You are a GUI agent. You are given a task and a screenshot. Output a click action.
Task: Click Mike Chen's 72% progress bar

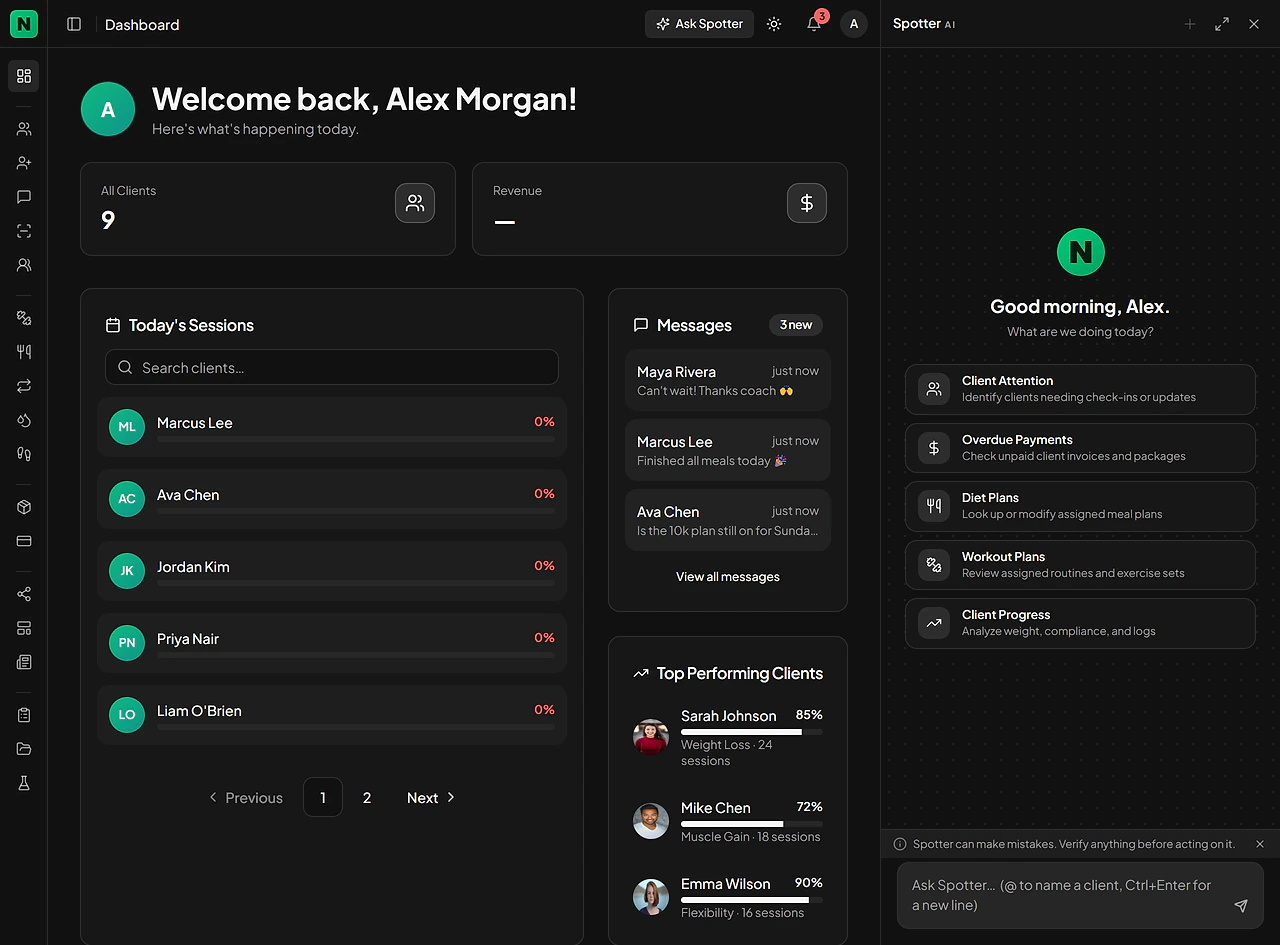(x=752, y=824)
